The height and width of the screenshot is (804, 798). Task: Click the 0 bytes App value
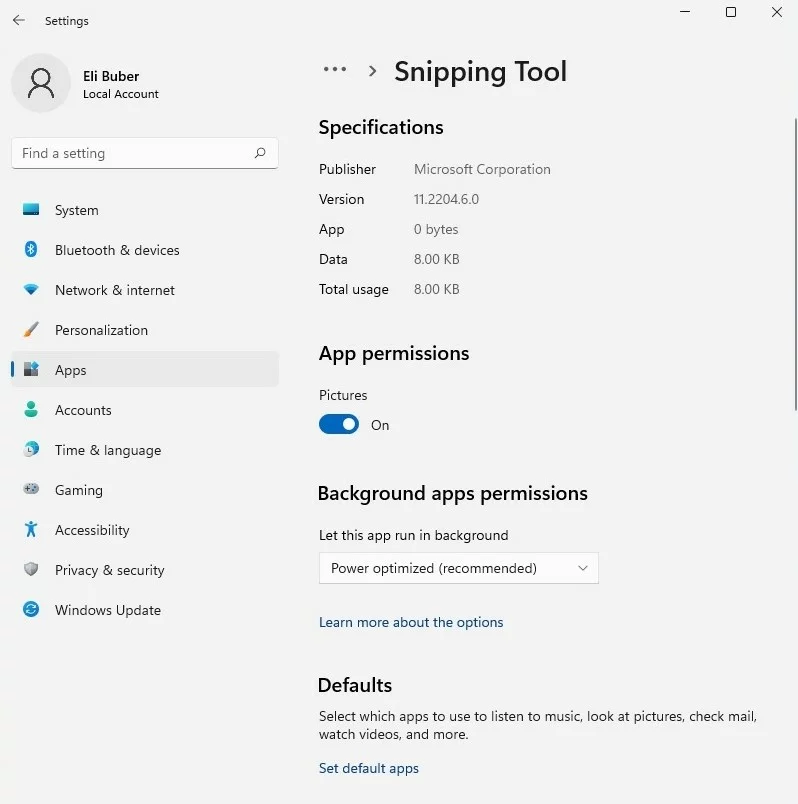tap(436, 229)
